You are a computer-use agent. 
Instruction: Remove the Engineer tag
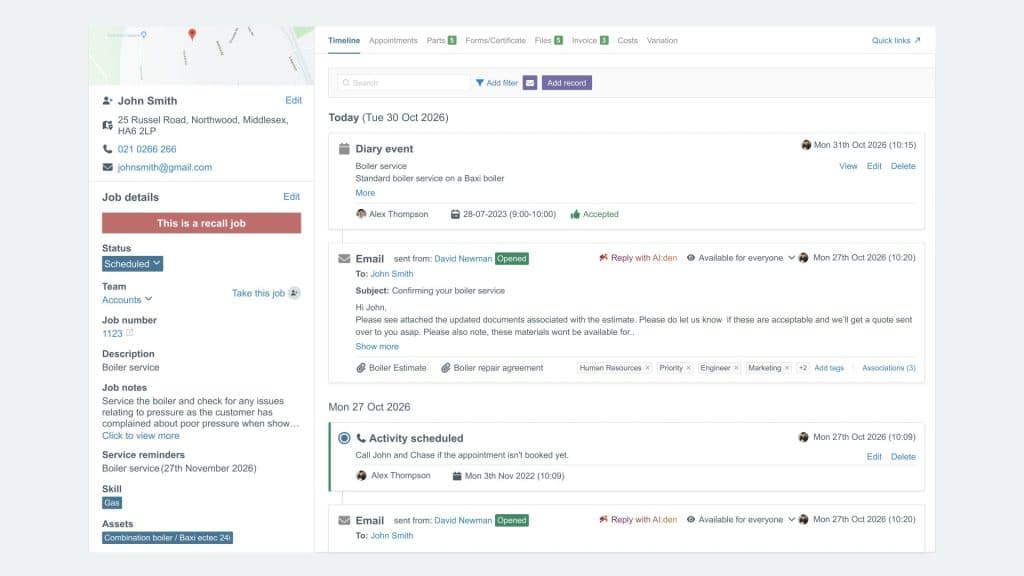(x=736, y=368)
